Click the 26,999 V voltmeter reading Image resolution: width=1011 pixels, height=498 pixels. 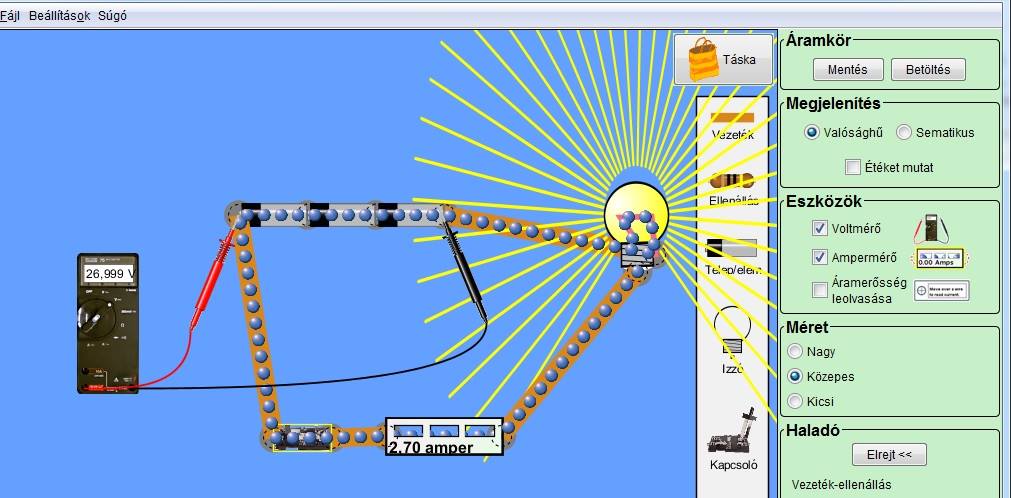coord(109,274)
